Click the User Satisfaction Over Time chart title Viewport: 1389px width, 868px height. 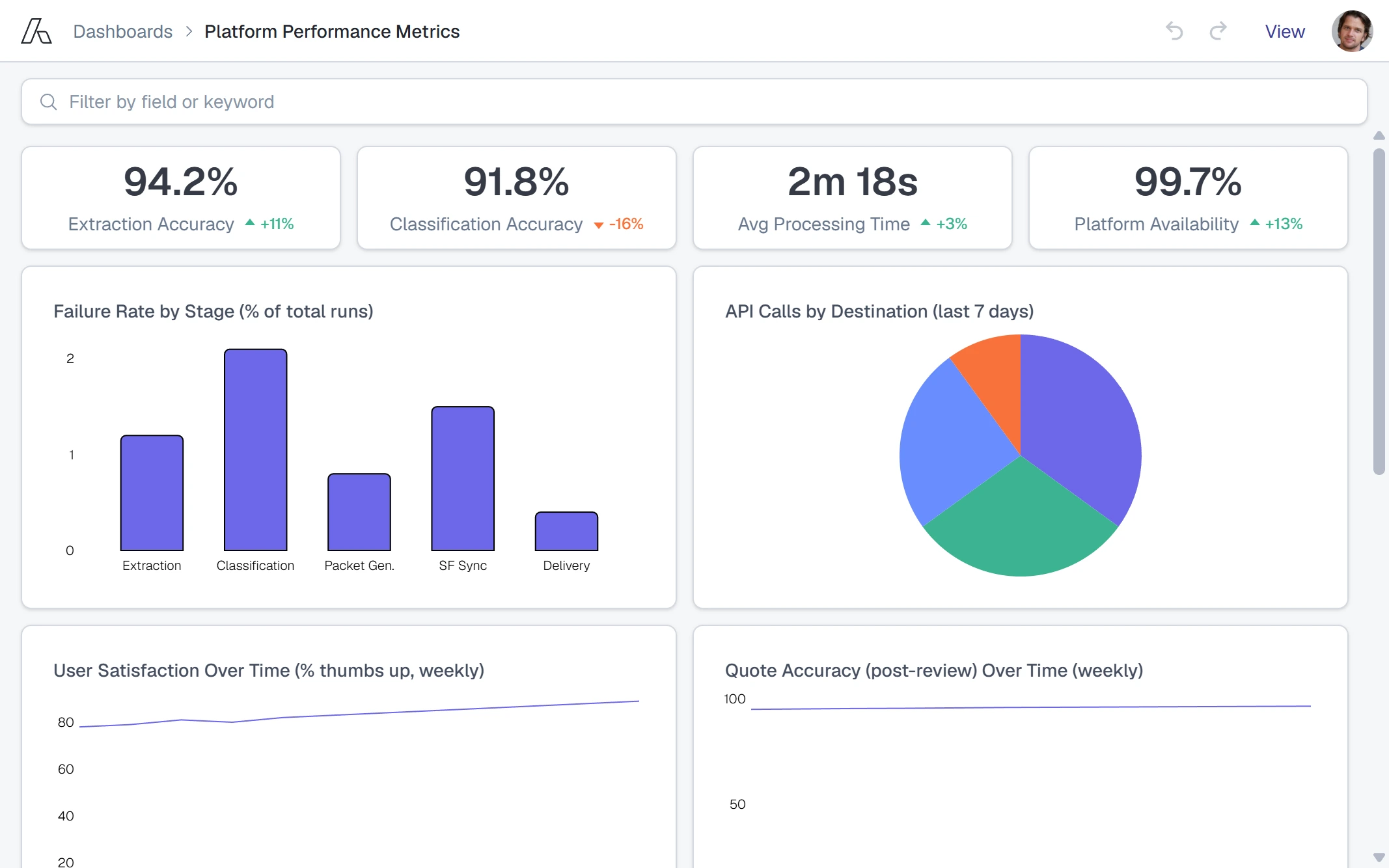(269, 670)
